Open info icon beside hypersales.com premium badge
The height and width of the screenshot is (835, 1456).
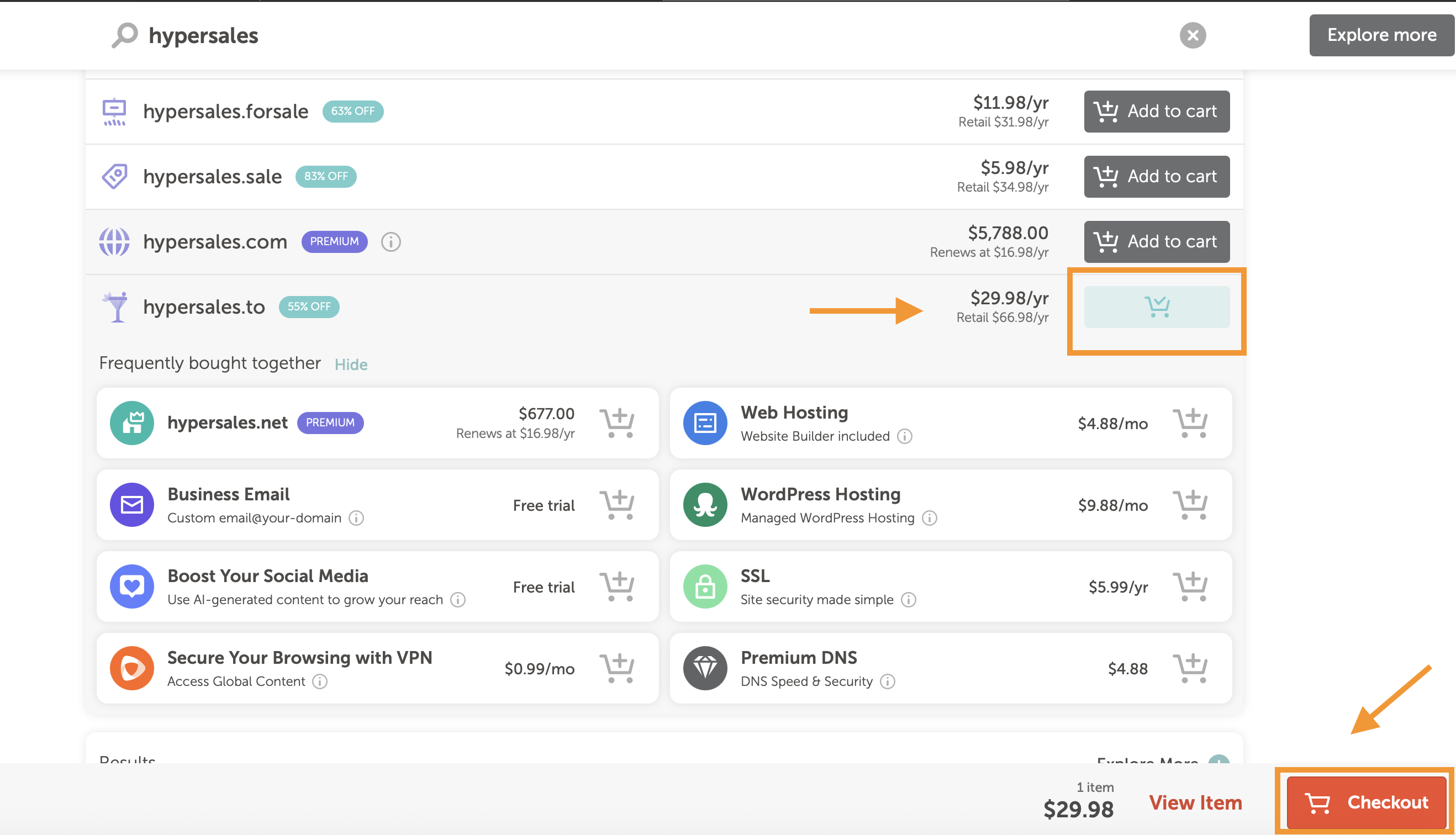391,242
